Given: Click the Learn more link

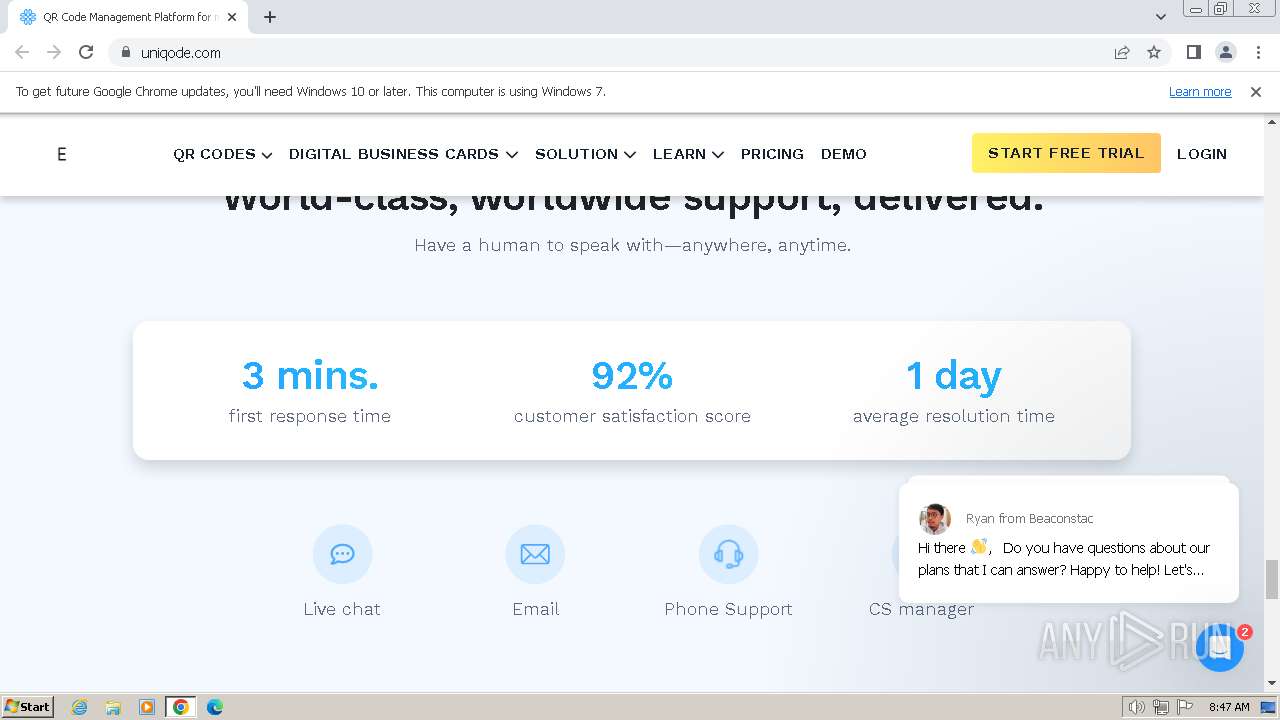Looking at the screenshot, I should click(1200, 91).
